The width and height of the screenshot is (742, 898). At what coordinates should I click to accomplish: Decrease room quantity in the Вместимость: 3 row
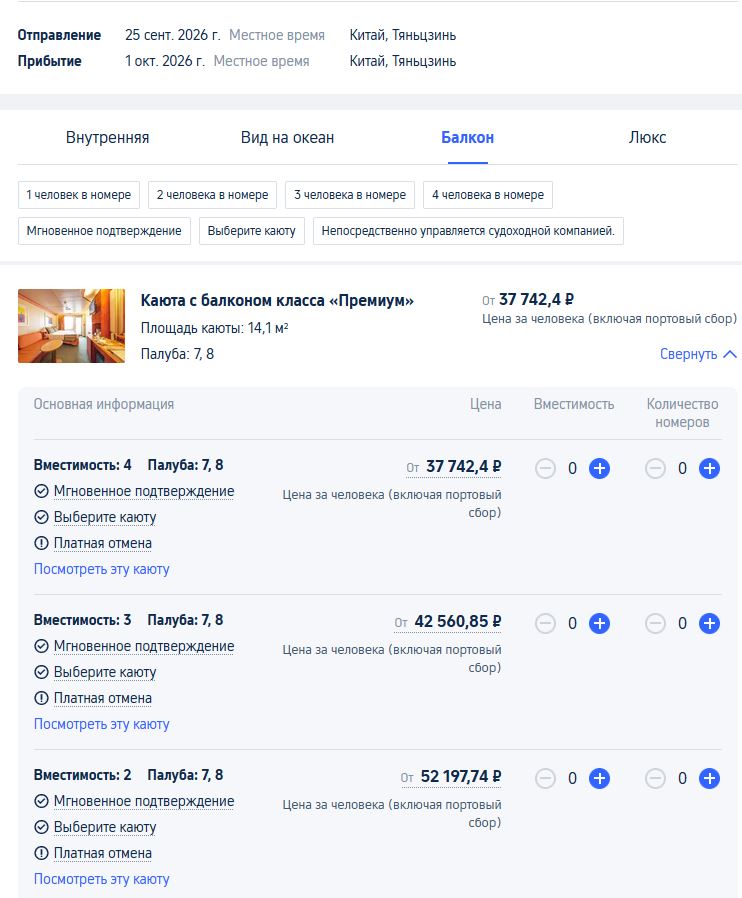655,623
